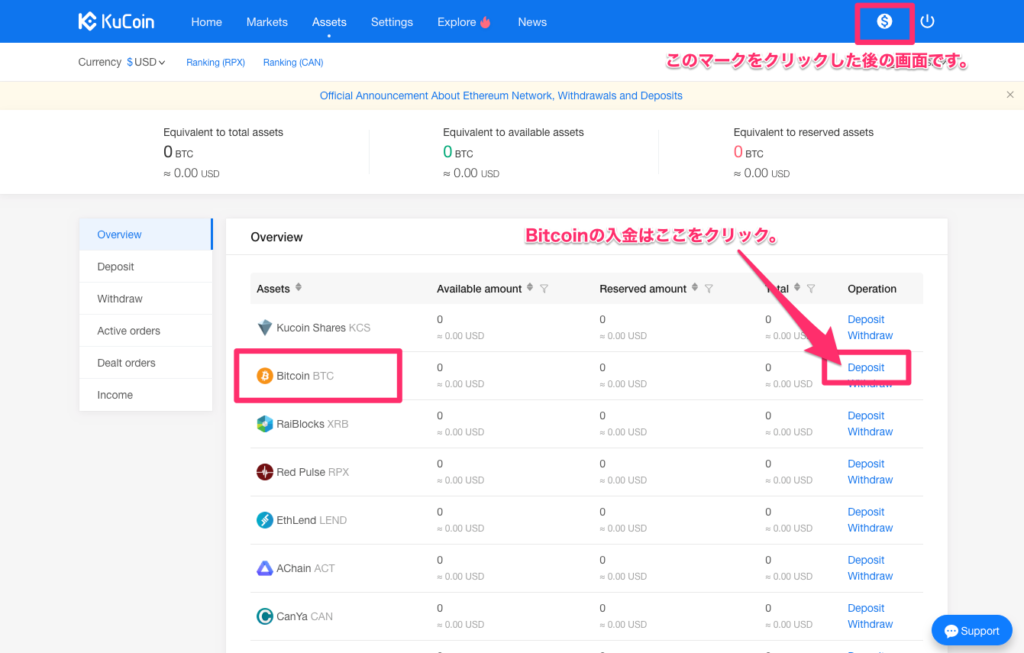Withdraw Red Pulse RPX

click(870, 480)
